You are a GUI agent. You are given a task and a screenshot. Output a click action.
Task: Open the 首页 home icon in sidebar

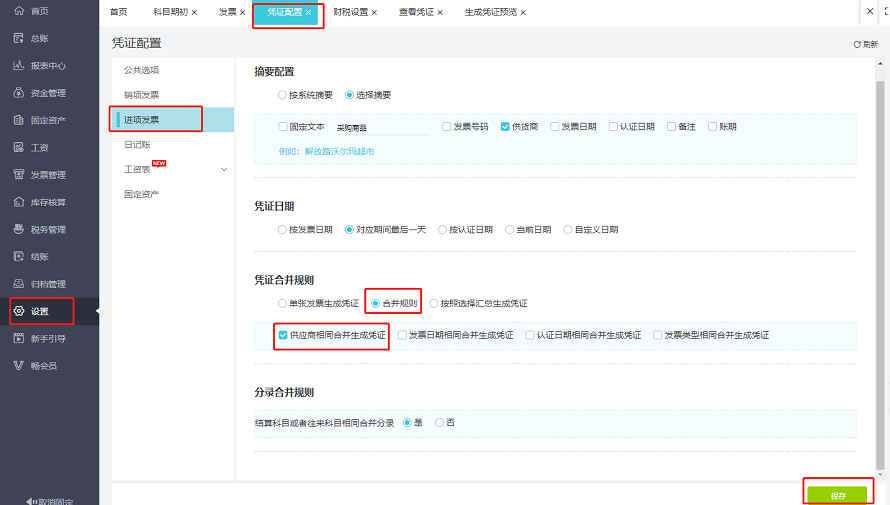tap(19, 11)
